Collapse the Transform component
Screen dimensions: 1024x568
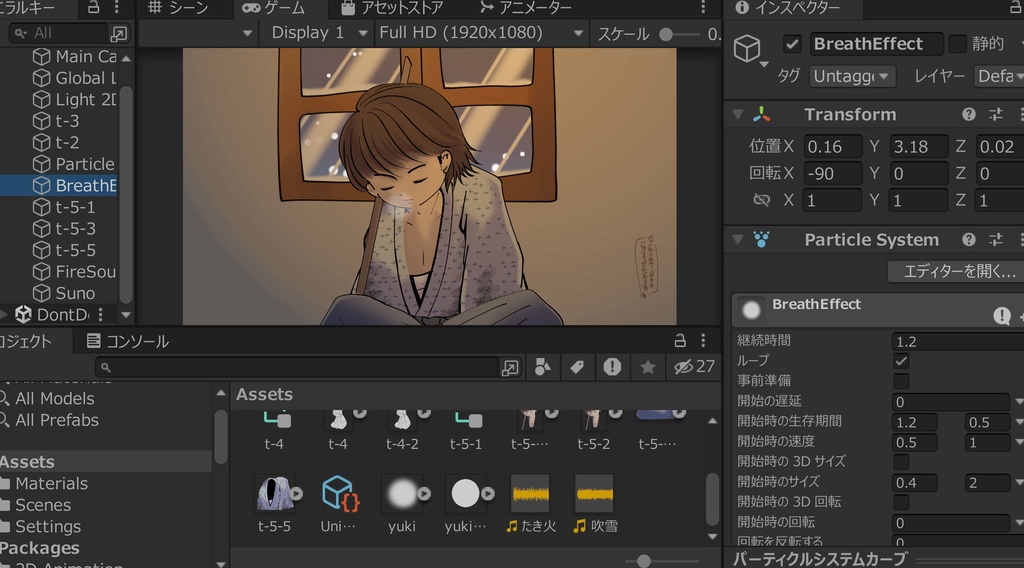coord(738,114)
